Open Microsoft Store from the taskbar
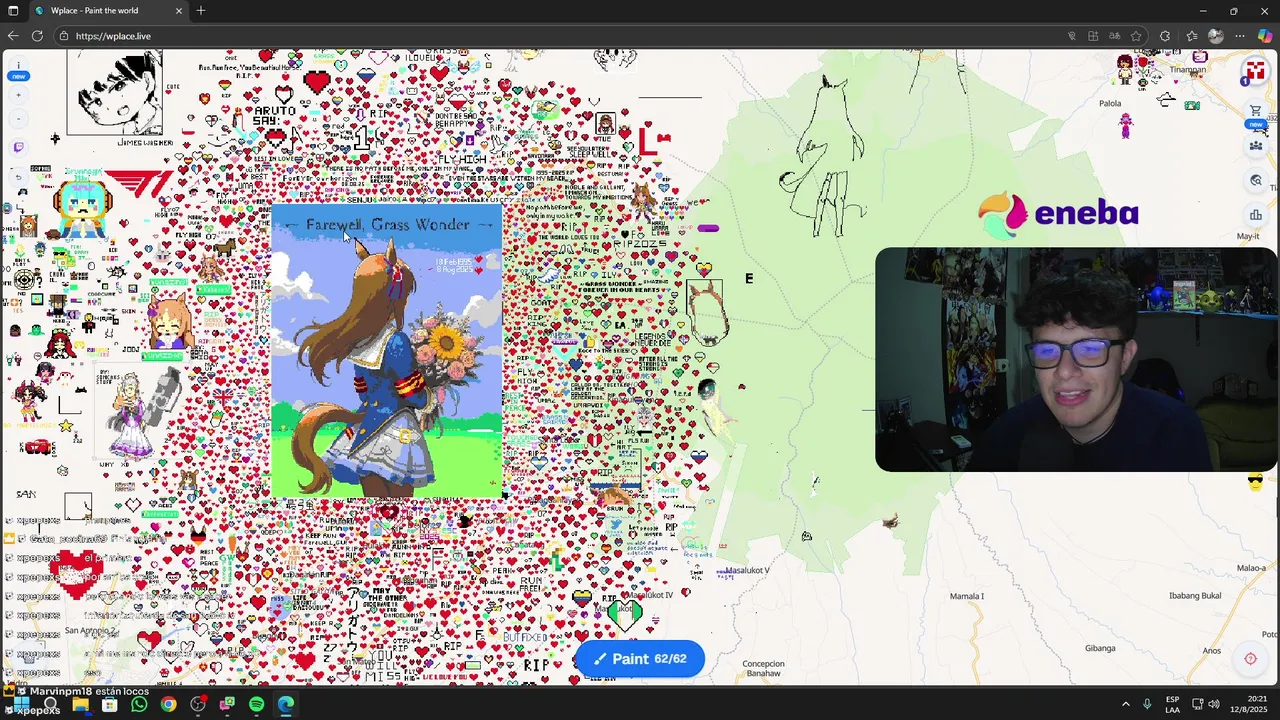Screen dimensions: 1280x720 click(109, 705)
